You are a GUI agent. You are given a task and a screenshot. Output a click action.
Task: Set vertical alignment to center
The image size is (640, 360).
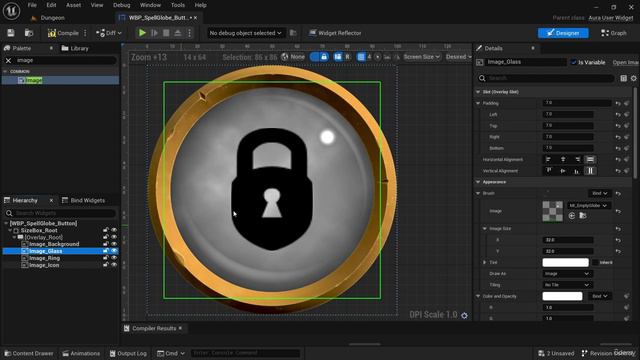563,171
